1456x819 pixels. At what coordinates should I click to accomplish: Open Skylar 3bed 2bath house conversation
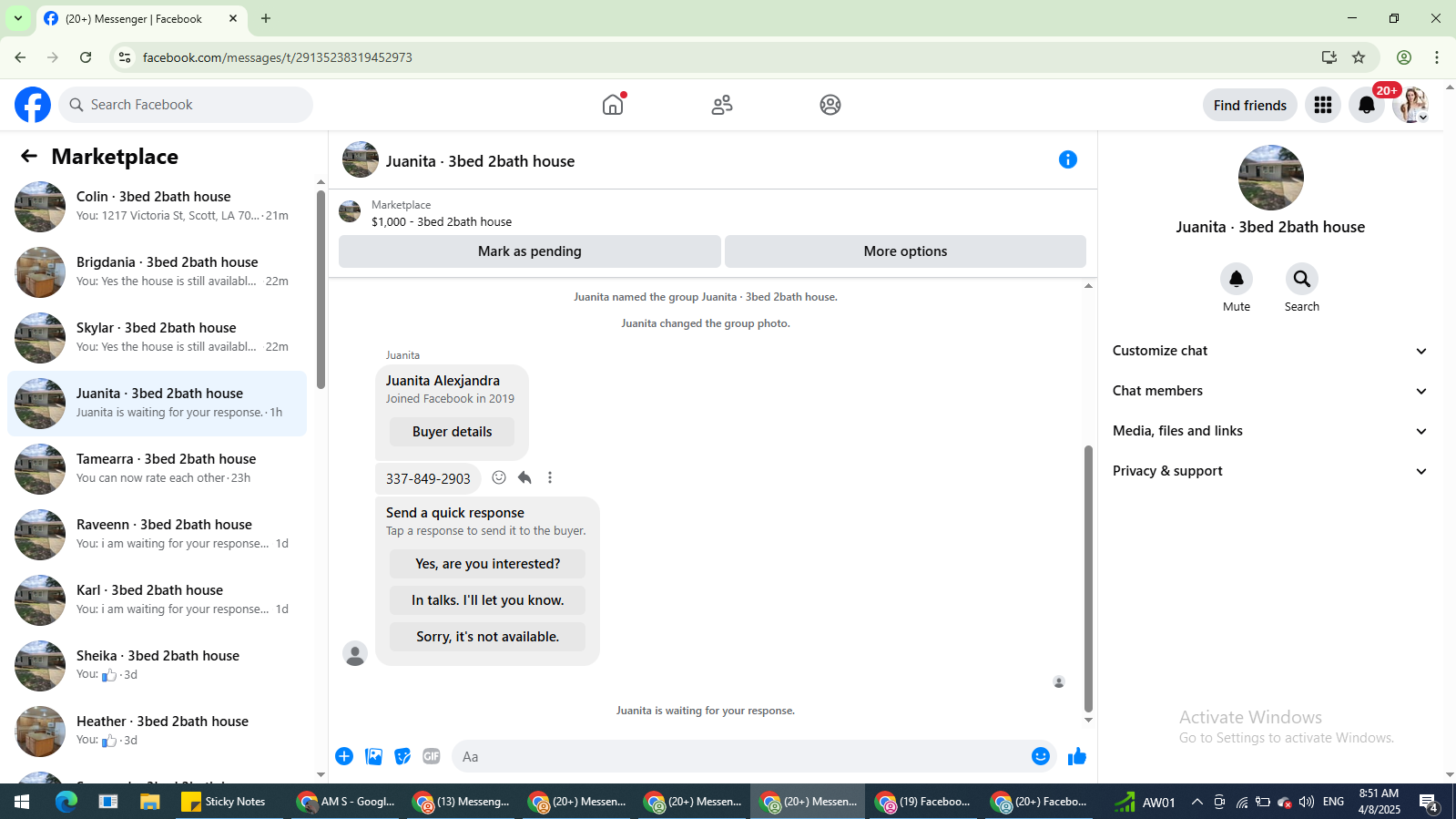pyautogui.click(x=157, y=337)
